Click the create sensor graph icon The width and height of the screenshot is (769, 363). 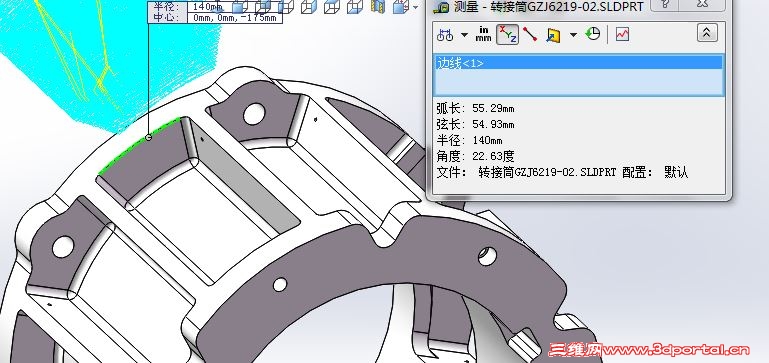622,34
